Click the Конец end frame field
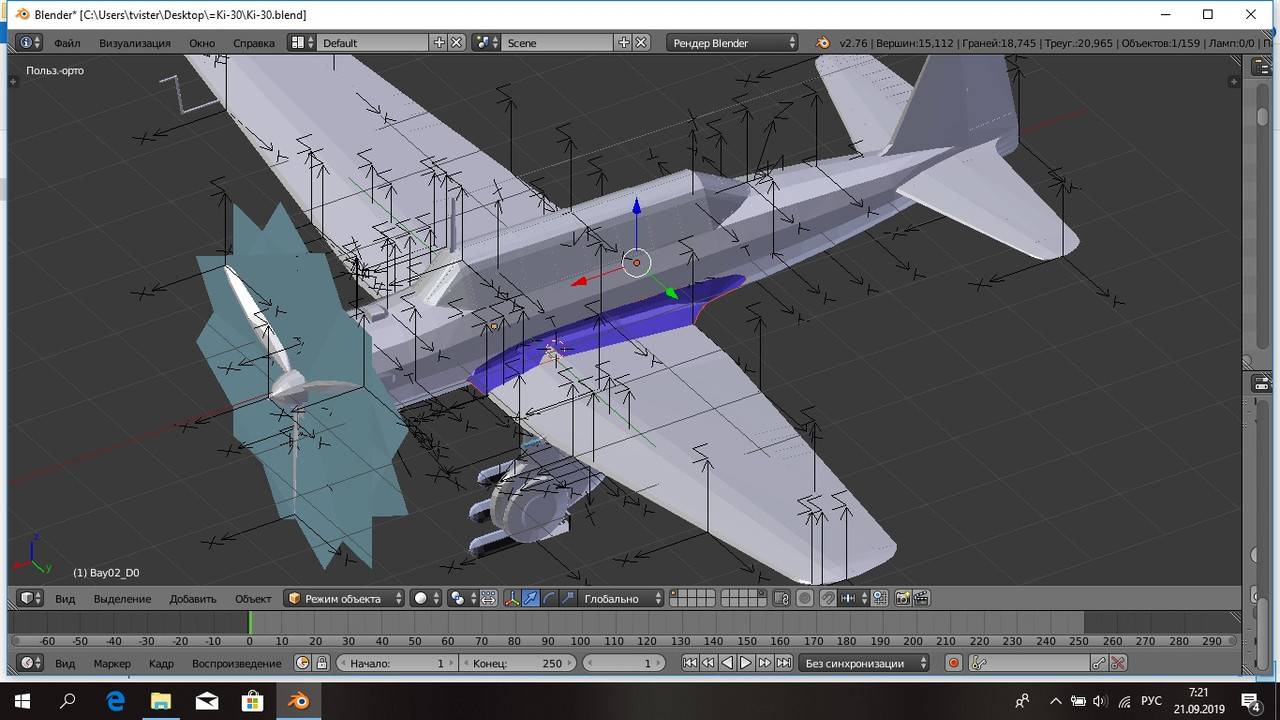The height and width of the screenshot is (720, 1280). [x=518, y=663]
